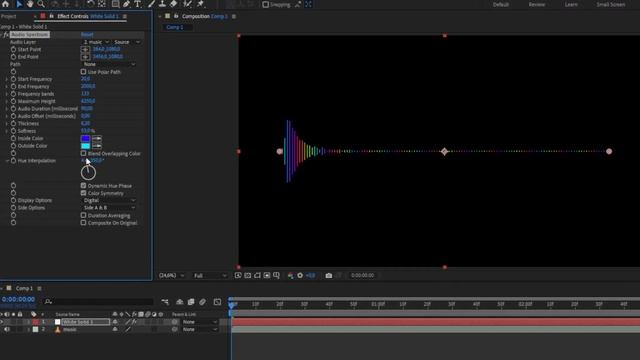
Task: Switch to Small Screen workspace
Action: [611, 4]
